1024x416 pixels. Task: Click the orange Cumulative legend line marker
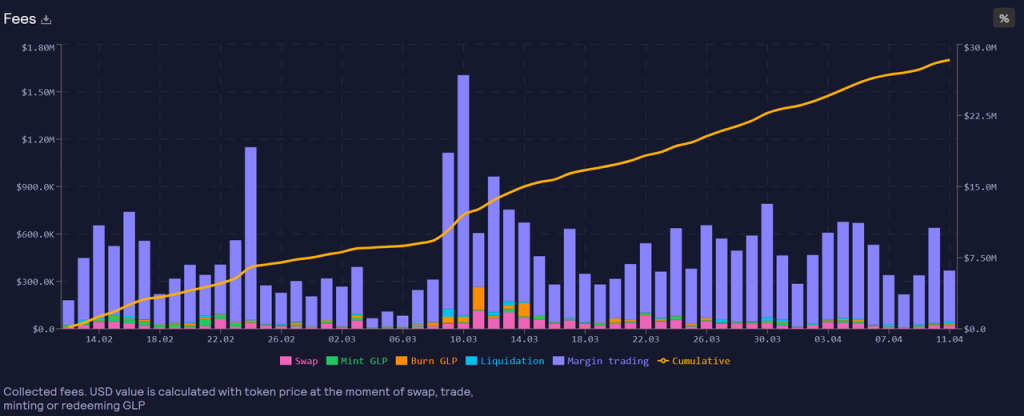[663, 360]
